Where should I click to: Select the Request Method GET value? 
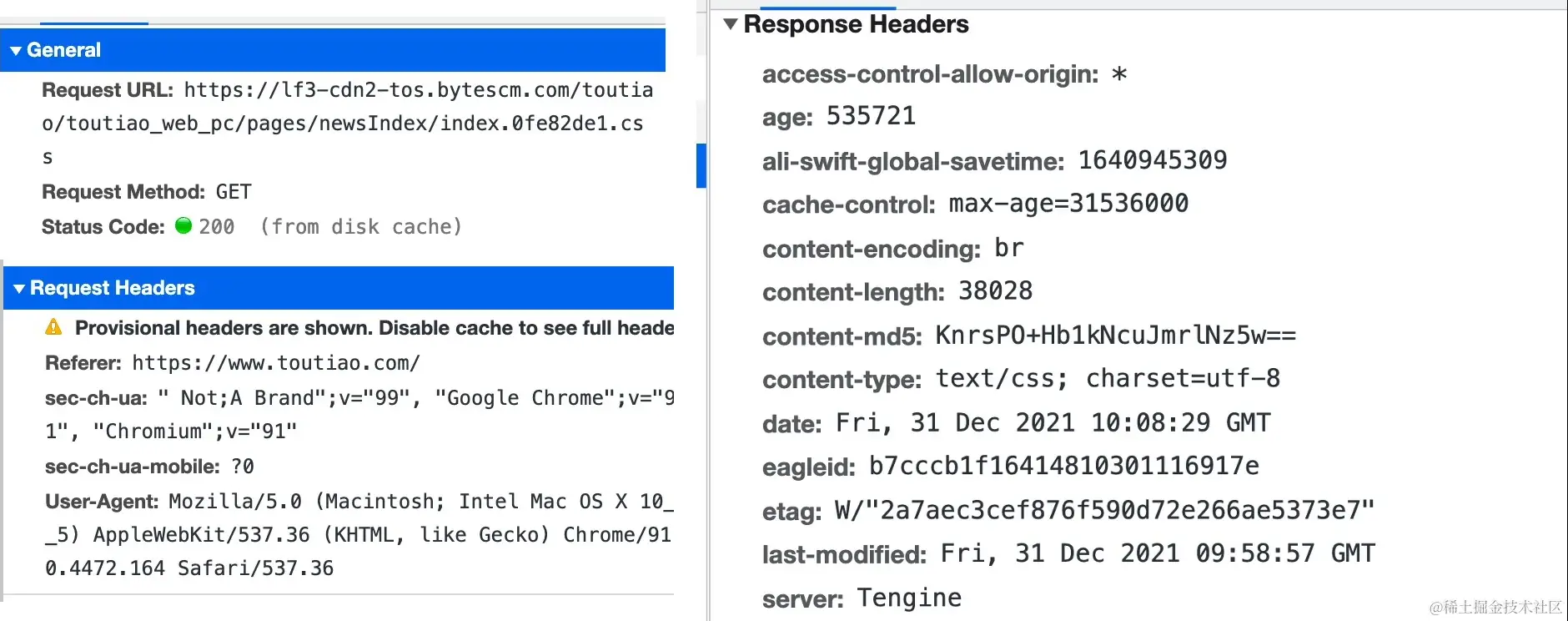pyautogui.click(x=234, y=192)
